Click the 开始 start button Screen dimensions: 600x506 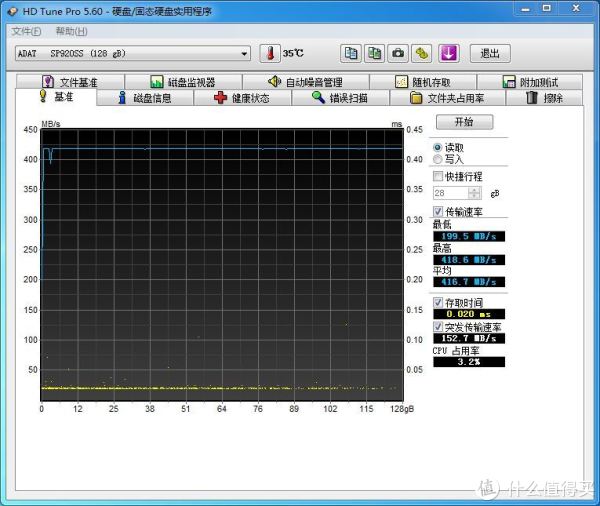pos(465,122)
